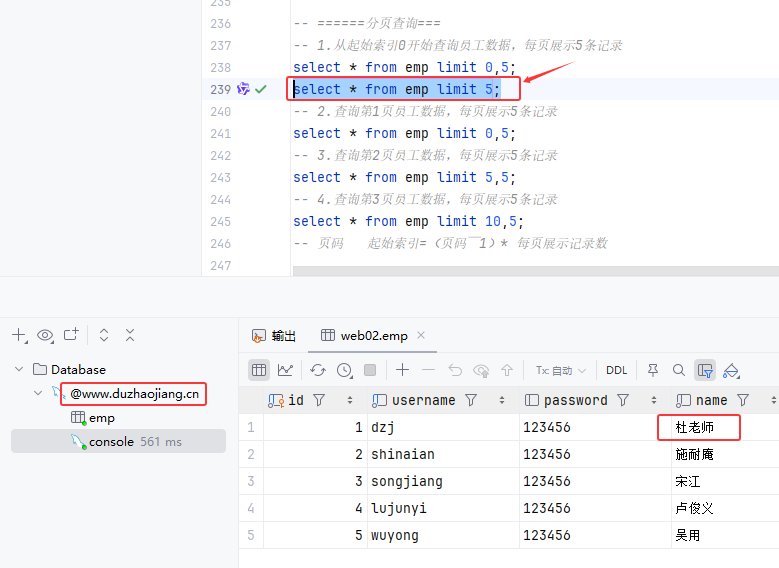Screen dimensions: 779x568
Task: Click the DDL button
Action: (x=616, y=370)
